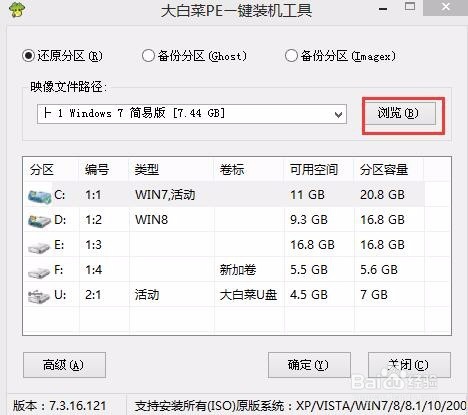This screenshot has width=468, height=415.
Task: Select the D: partition label
Action: 60,220
